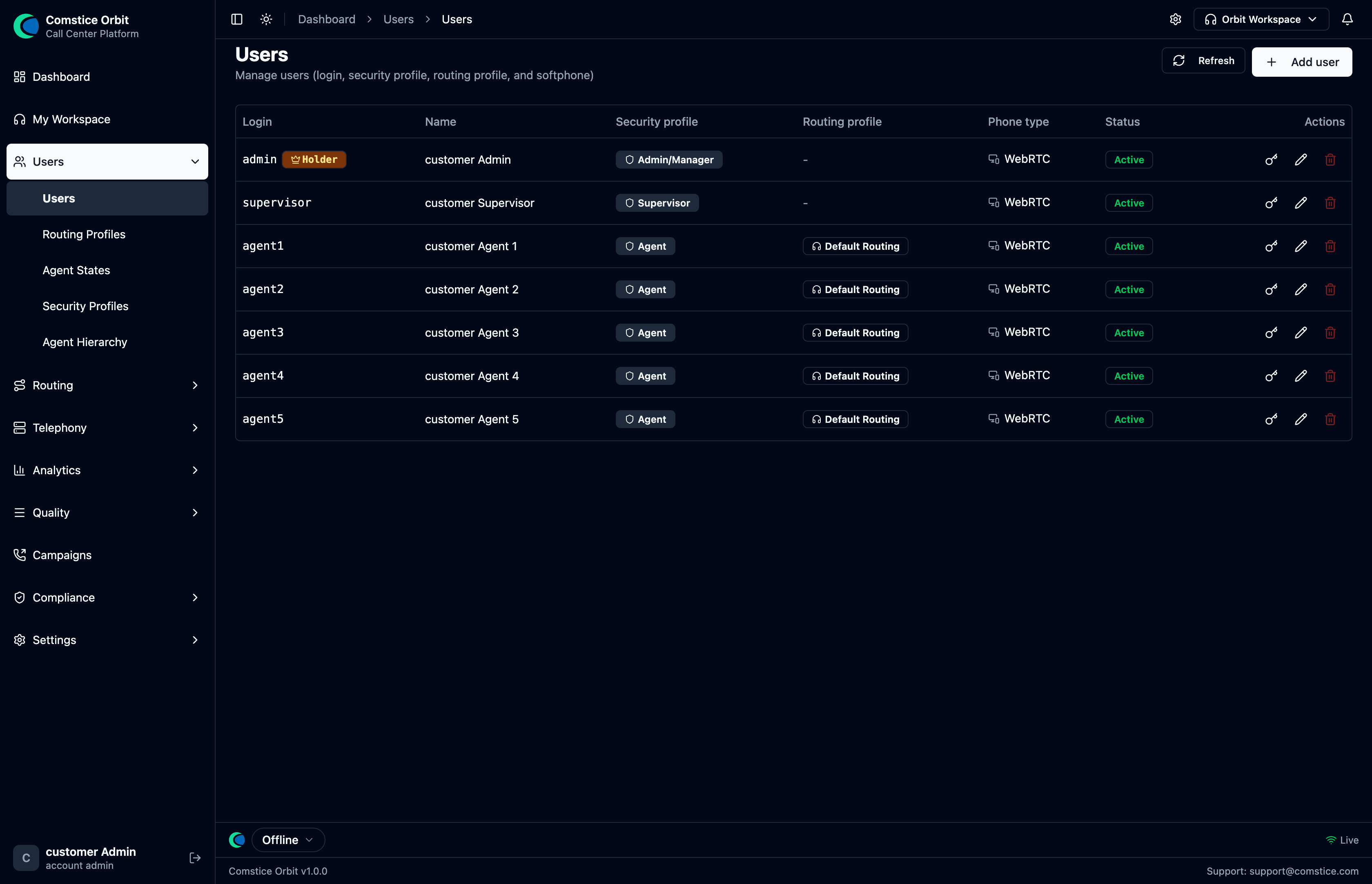The height and width of the screenshot is (884, 1372).
Task: Edit the admin user with pencil icon
Action: click(1301, 160)
